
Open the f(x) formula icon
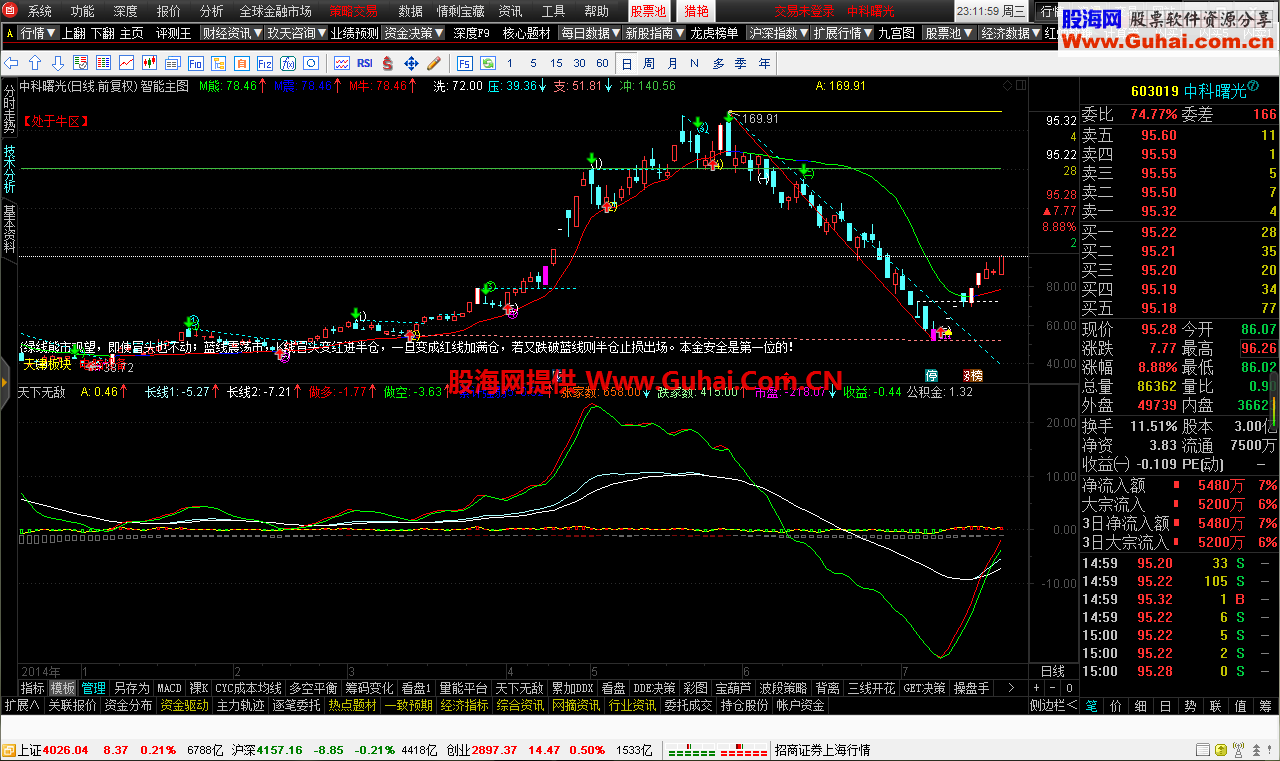287,63
